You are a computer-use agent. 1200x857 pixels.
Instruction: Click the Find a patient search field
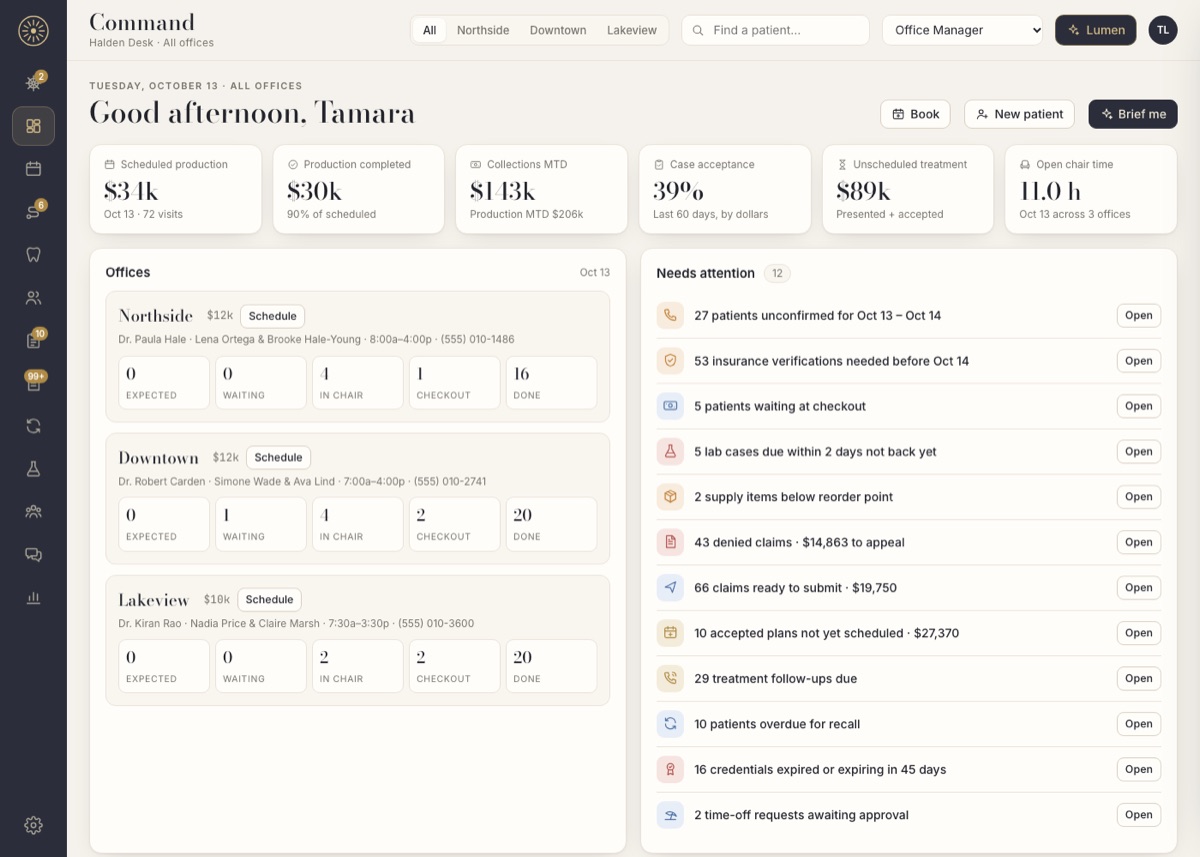click(x=775, y=30)
